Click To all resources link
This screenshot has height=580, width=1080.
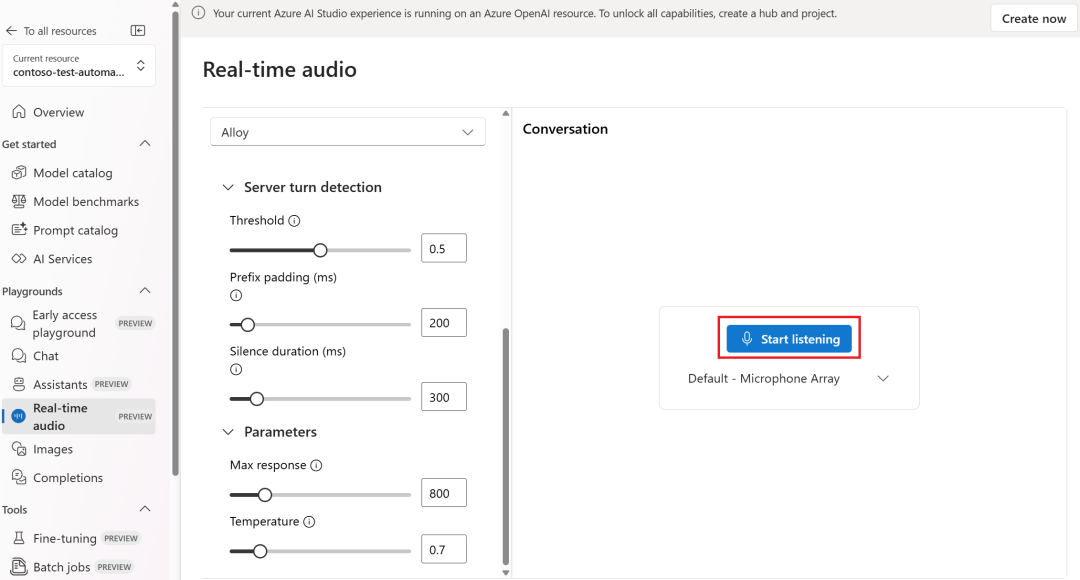click(x=60, y=31)
